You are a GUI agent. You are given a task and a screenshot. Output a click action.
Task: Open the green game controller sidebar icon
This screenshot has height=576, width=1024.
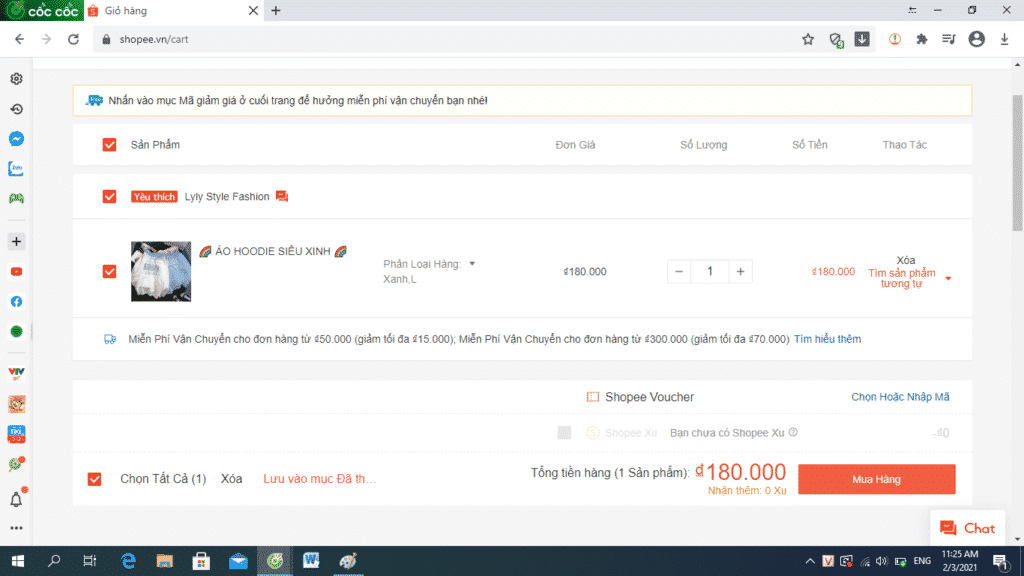click(x=16, y=199)
